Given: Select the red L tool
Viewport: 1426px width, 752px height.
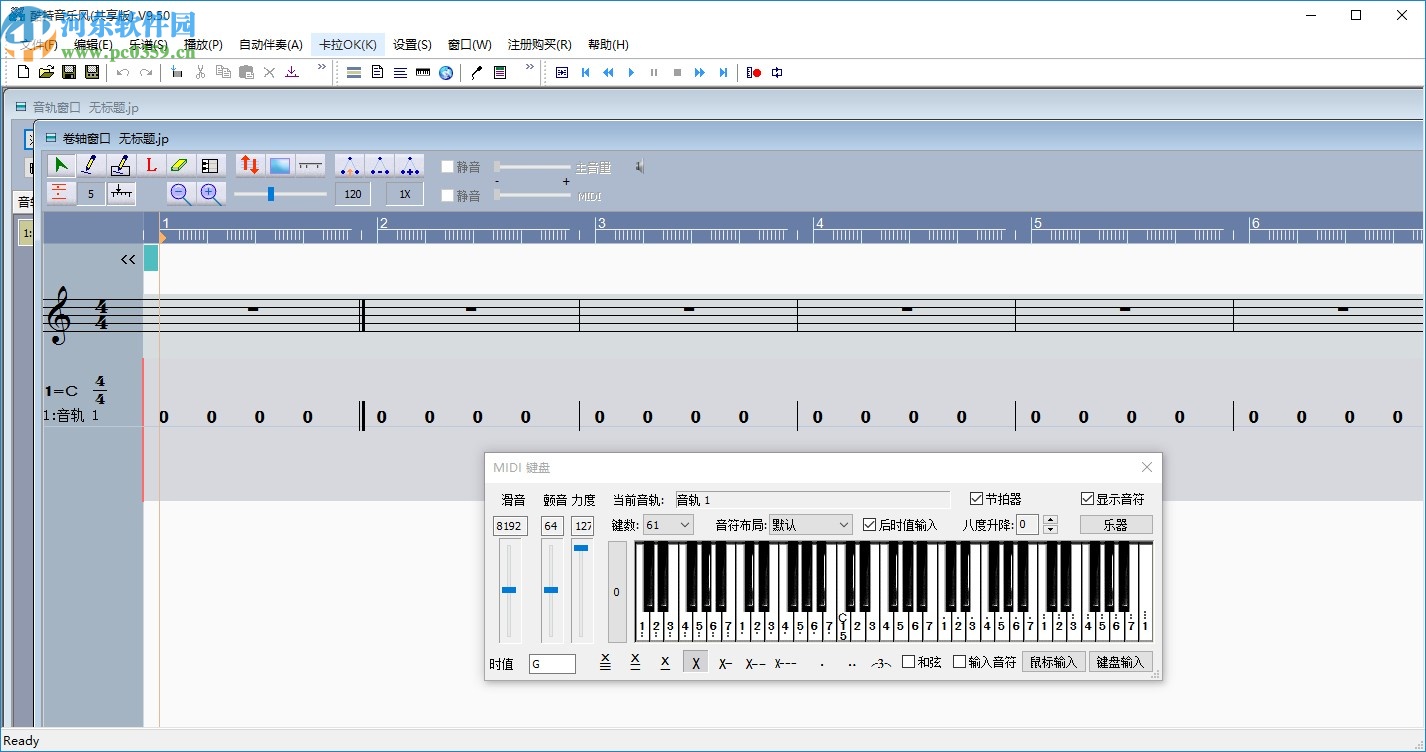Looking at the screenshot, I should (x=151, y=166).
